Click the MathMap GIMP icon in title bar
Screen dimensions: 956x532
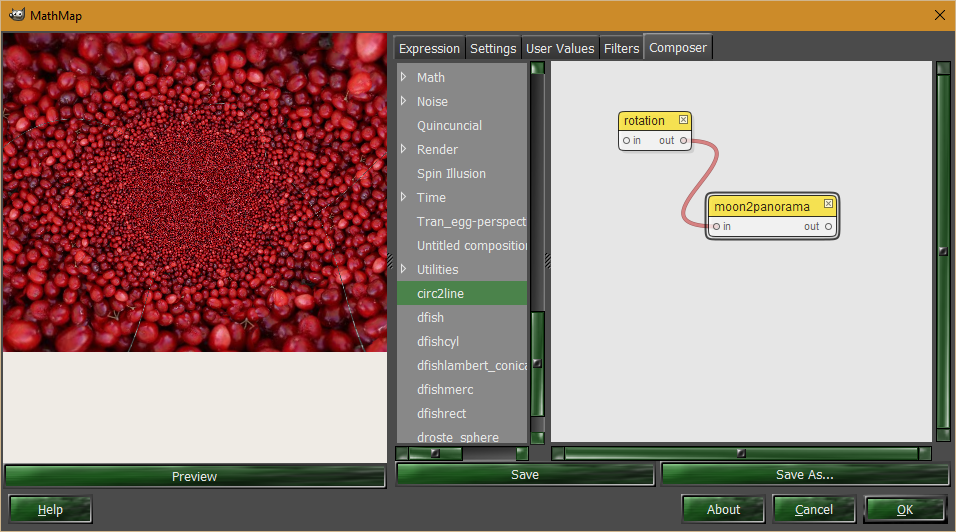(16, 15)
